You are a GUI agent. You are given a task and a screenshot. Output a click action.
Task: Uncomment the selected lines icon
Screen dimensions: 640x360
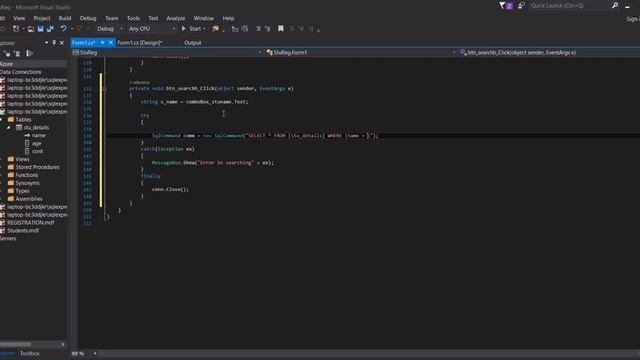pyautogui.click(x=268, y=29)
